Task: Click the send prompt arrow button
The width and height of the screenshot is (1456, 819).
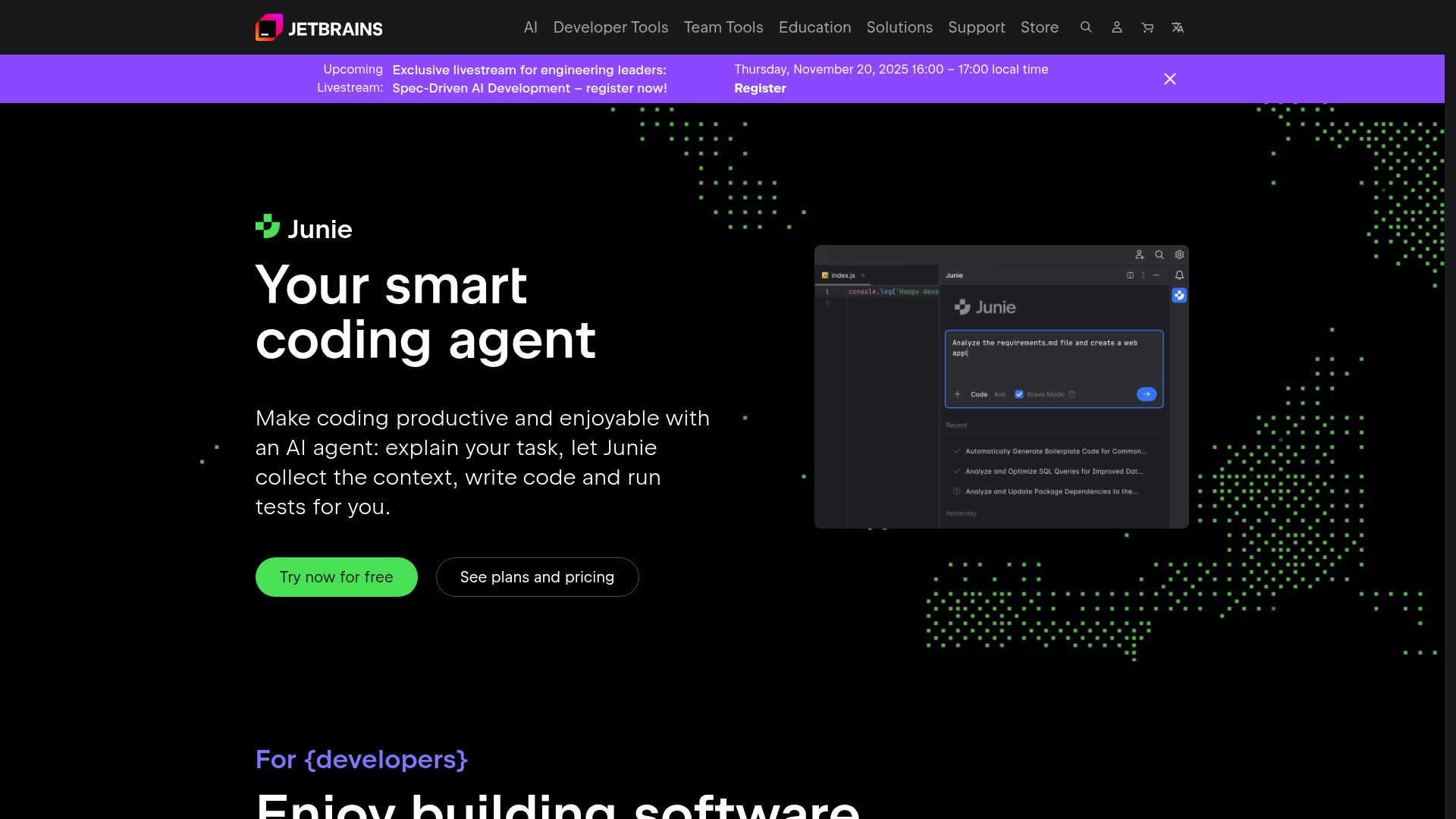Action: [1147, 394]
